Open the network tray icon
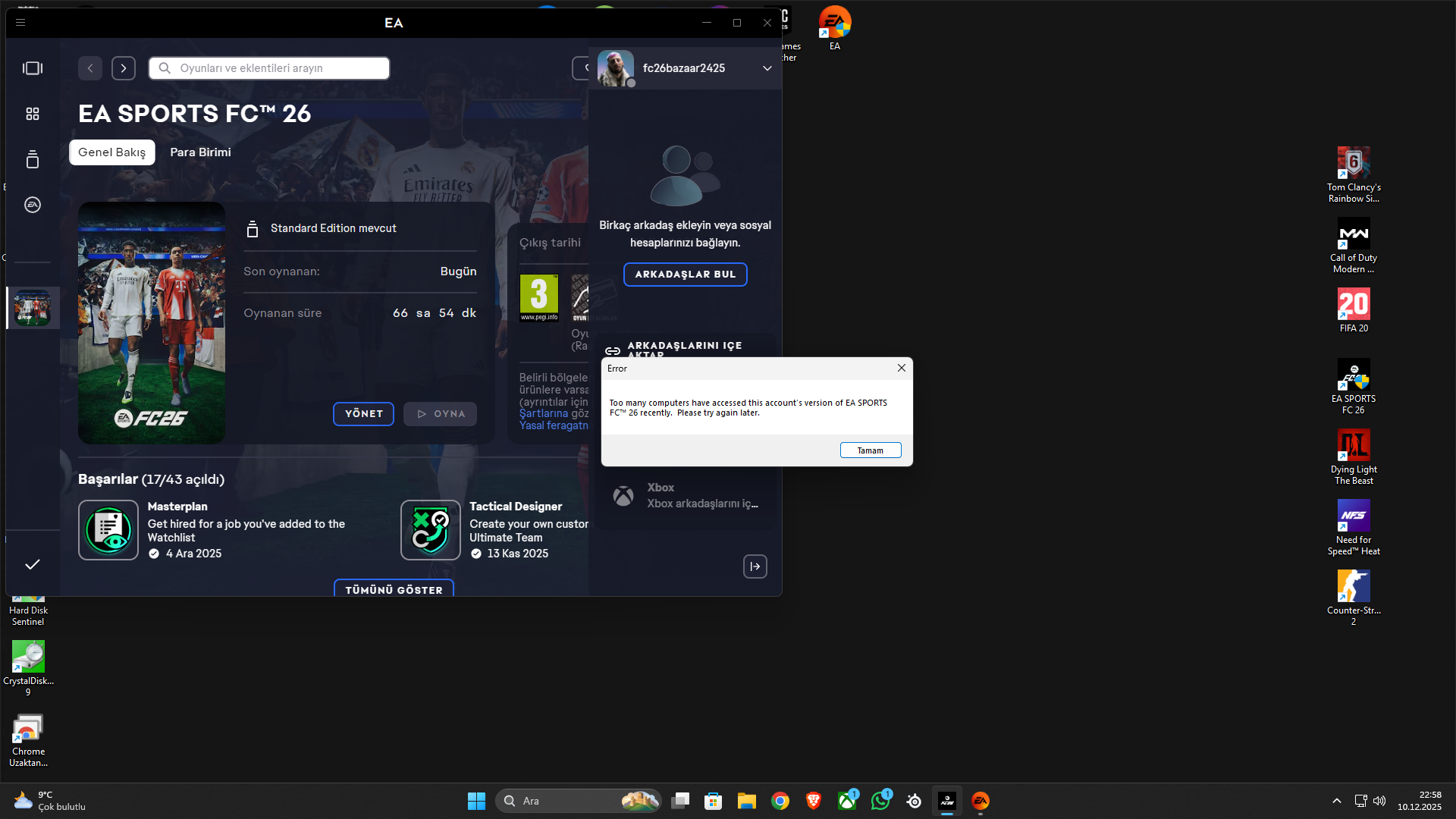The image size is (1456, 819). point(1361,801)
